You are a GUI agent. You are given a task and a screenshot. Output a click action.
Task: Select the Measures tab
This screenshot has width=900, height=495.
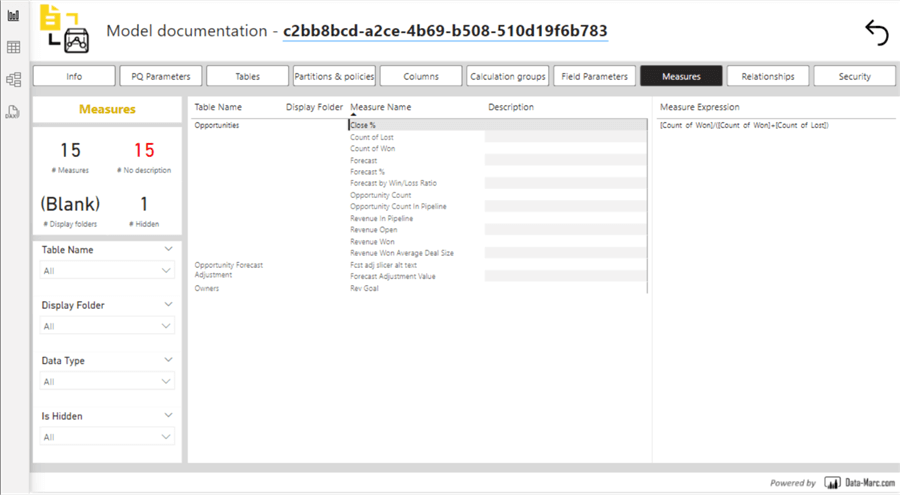681,76
